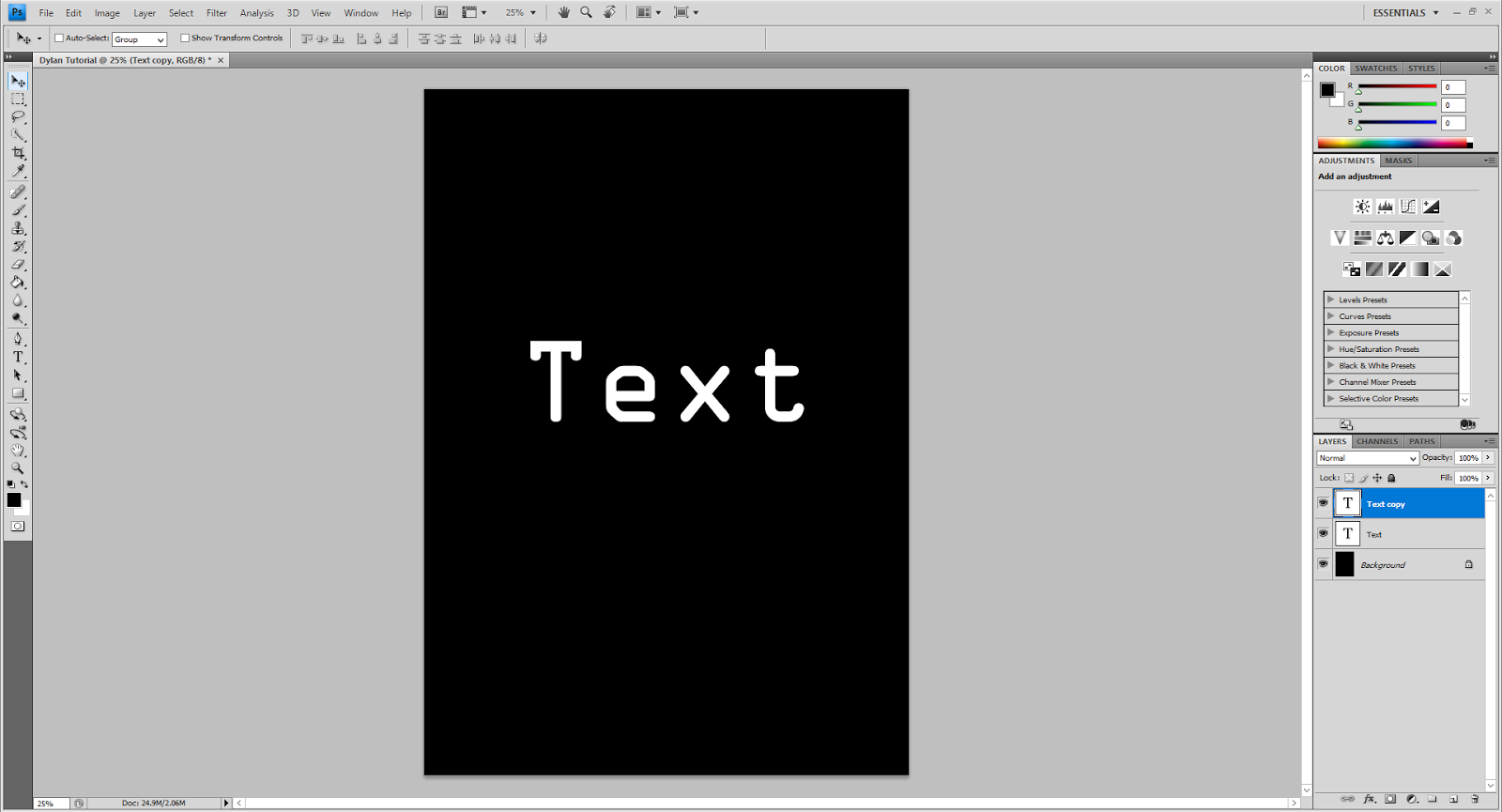Add a Brightness/Contrast adjustment
Screen dimensions: 1502x812
click(x=1362, y=207)
